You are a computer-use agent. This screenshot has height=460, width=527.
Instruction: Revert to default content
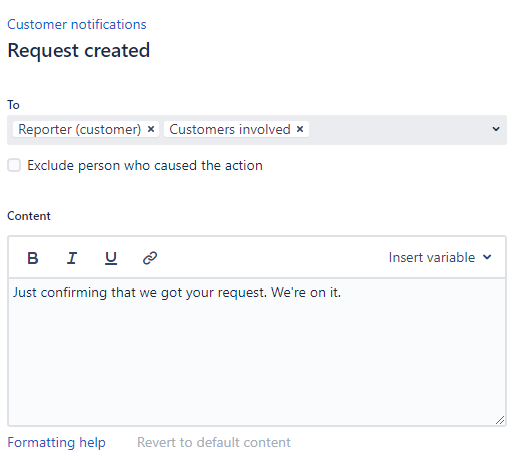214,443
